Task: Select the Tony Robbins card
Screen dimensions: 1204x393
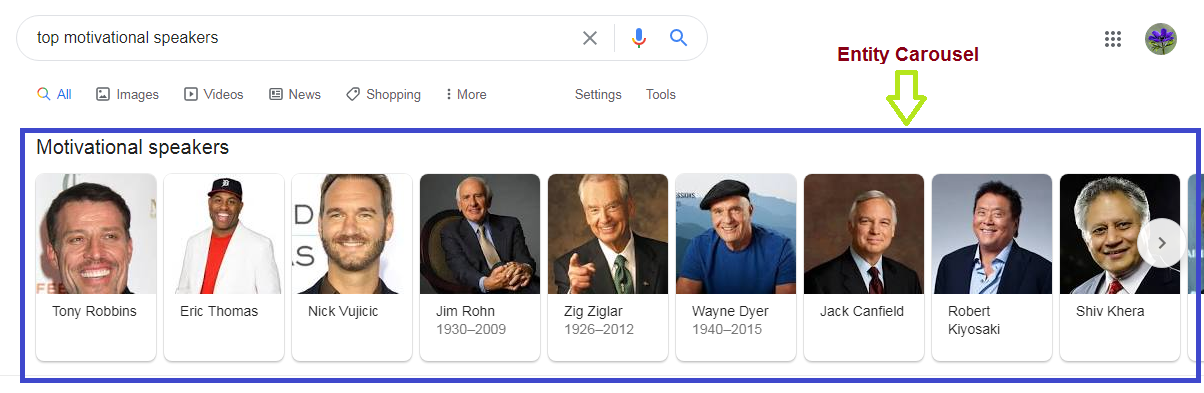Action: coord(96,267)
